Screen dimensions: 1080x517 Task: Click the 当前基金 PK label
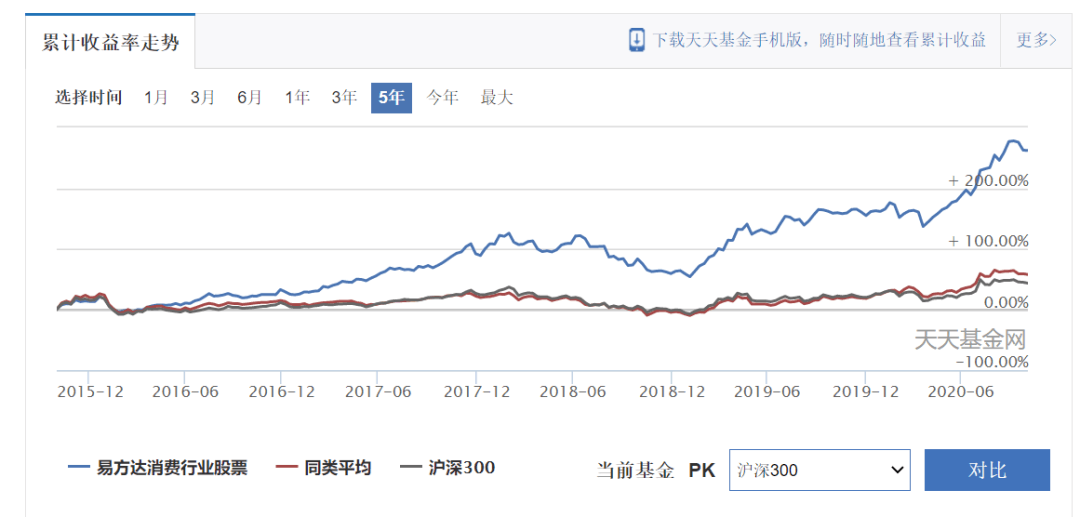pos(656,470)
